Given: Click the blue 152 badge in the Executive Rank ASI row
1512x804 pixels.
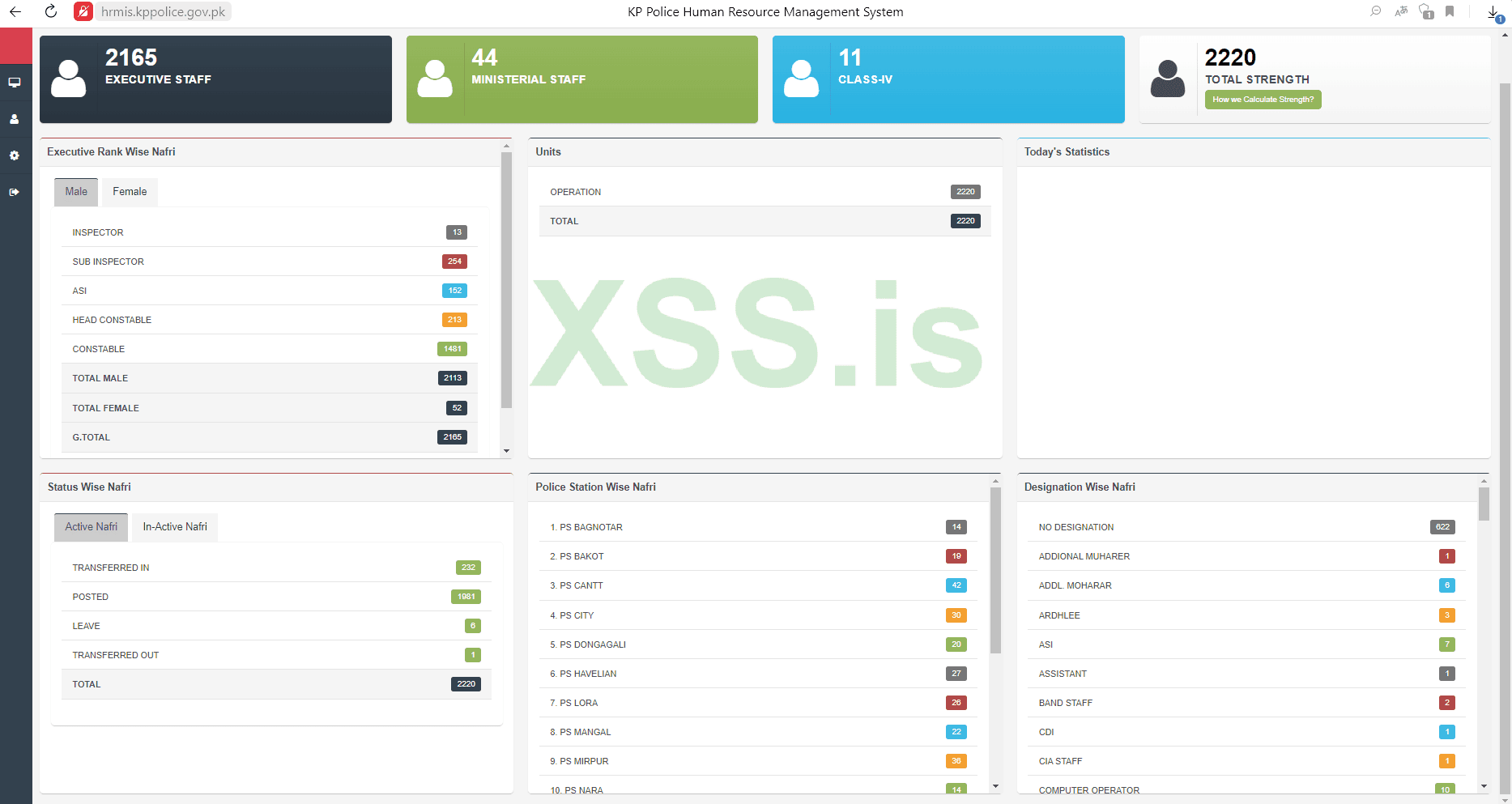Looking at the screenshot, I should pos(455,291).
